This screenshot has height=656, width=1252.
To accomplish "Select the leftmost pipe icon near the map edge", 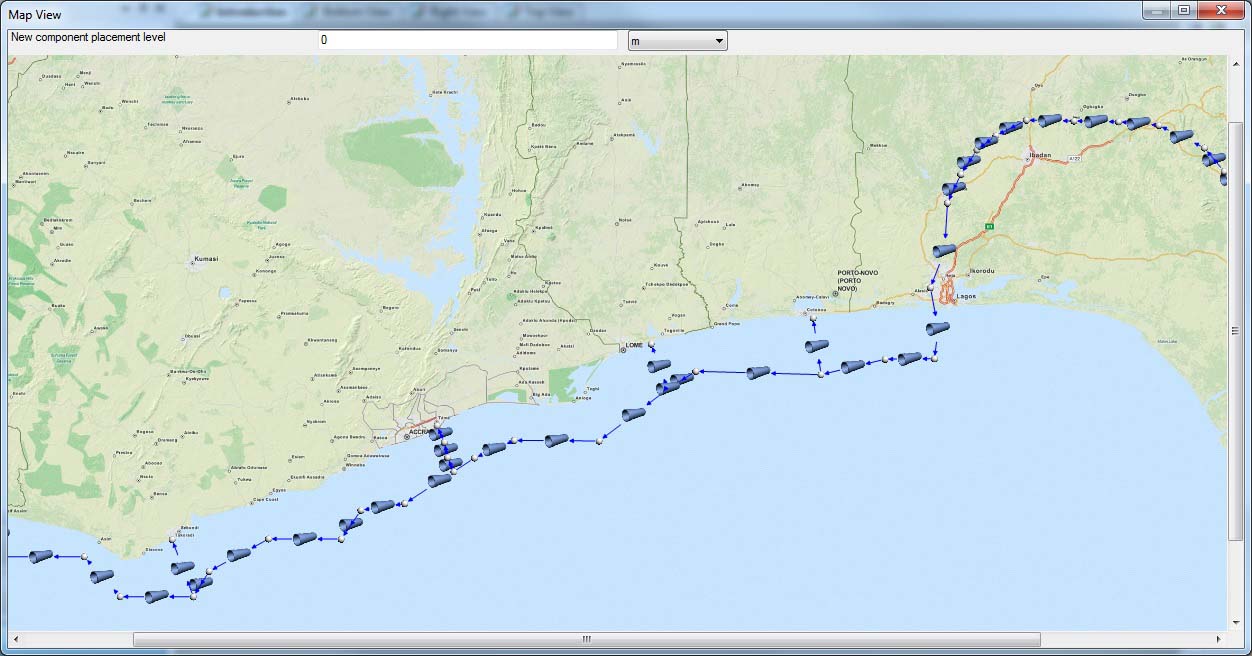I will point(40,556).
